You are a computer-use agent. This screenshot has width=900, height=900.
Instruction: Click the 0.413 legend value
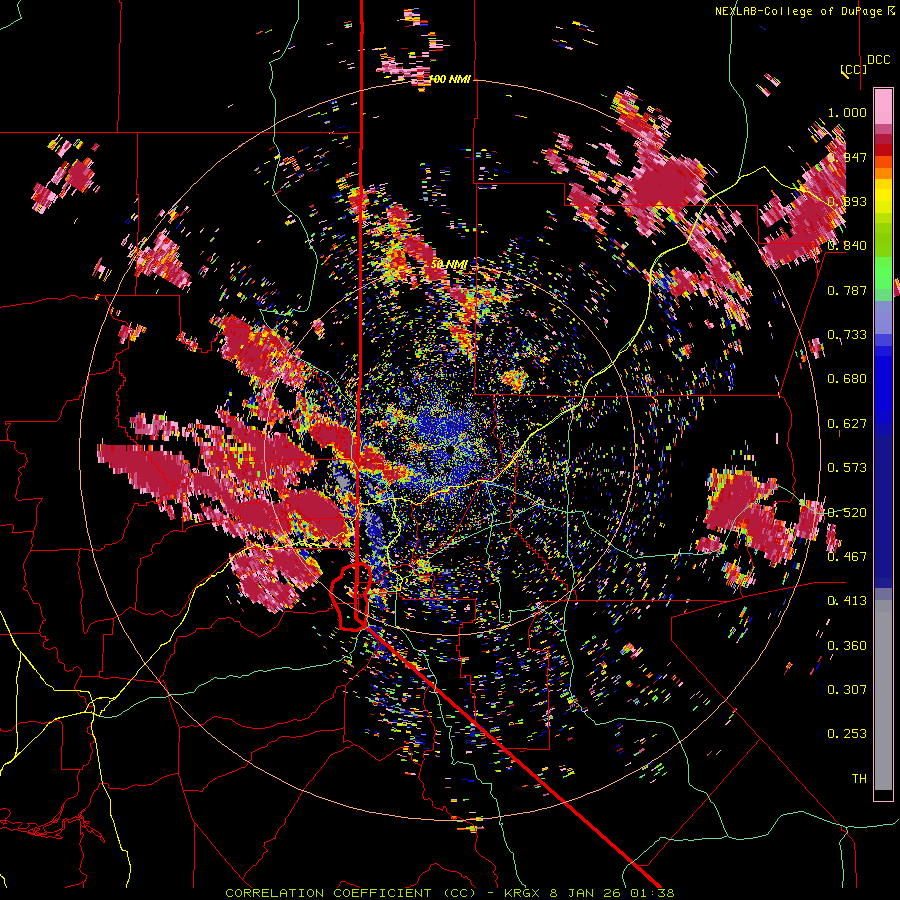point(847,601)
